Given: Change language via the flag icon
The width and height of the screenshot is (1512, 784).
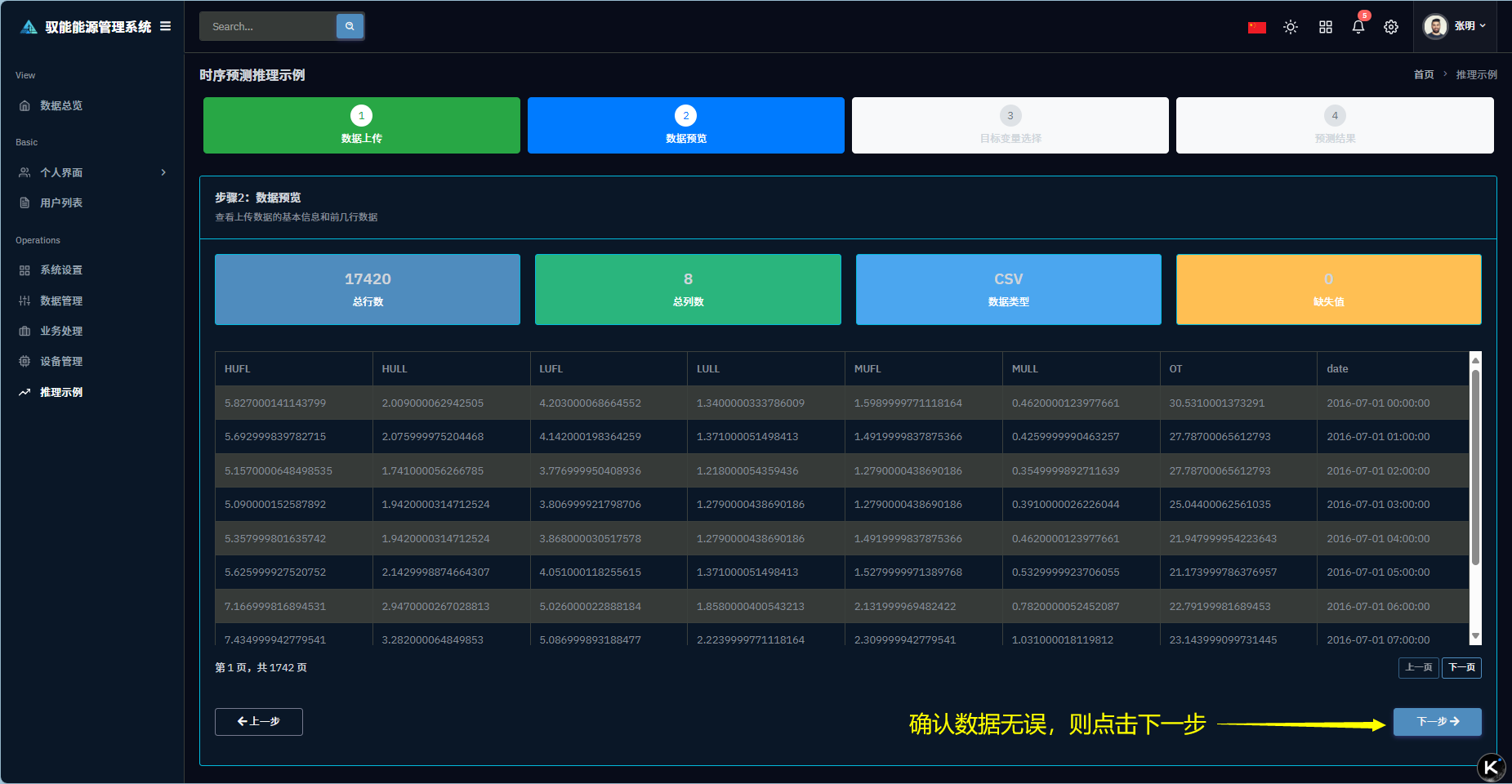Looking at the screenshot, I should [x=1256, y=27].
